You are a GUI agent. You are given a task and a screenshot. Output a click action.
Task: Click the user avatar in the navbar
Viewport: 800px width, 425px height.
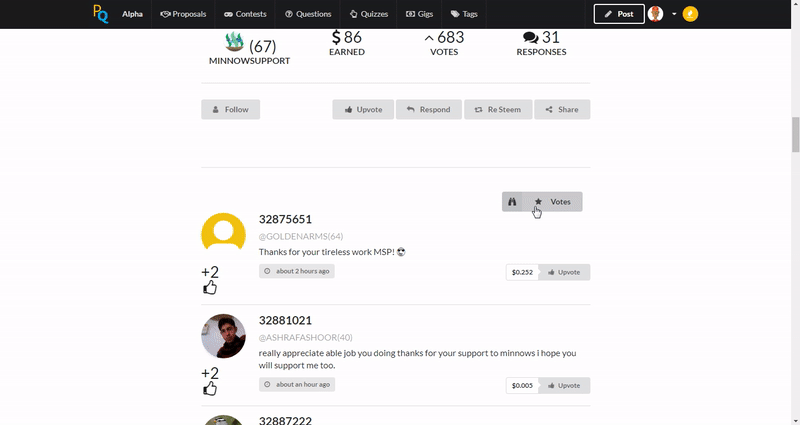click(656, 14)
